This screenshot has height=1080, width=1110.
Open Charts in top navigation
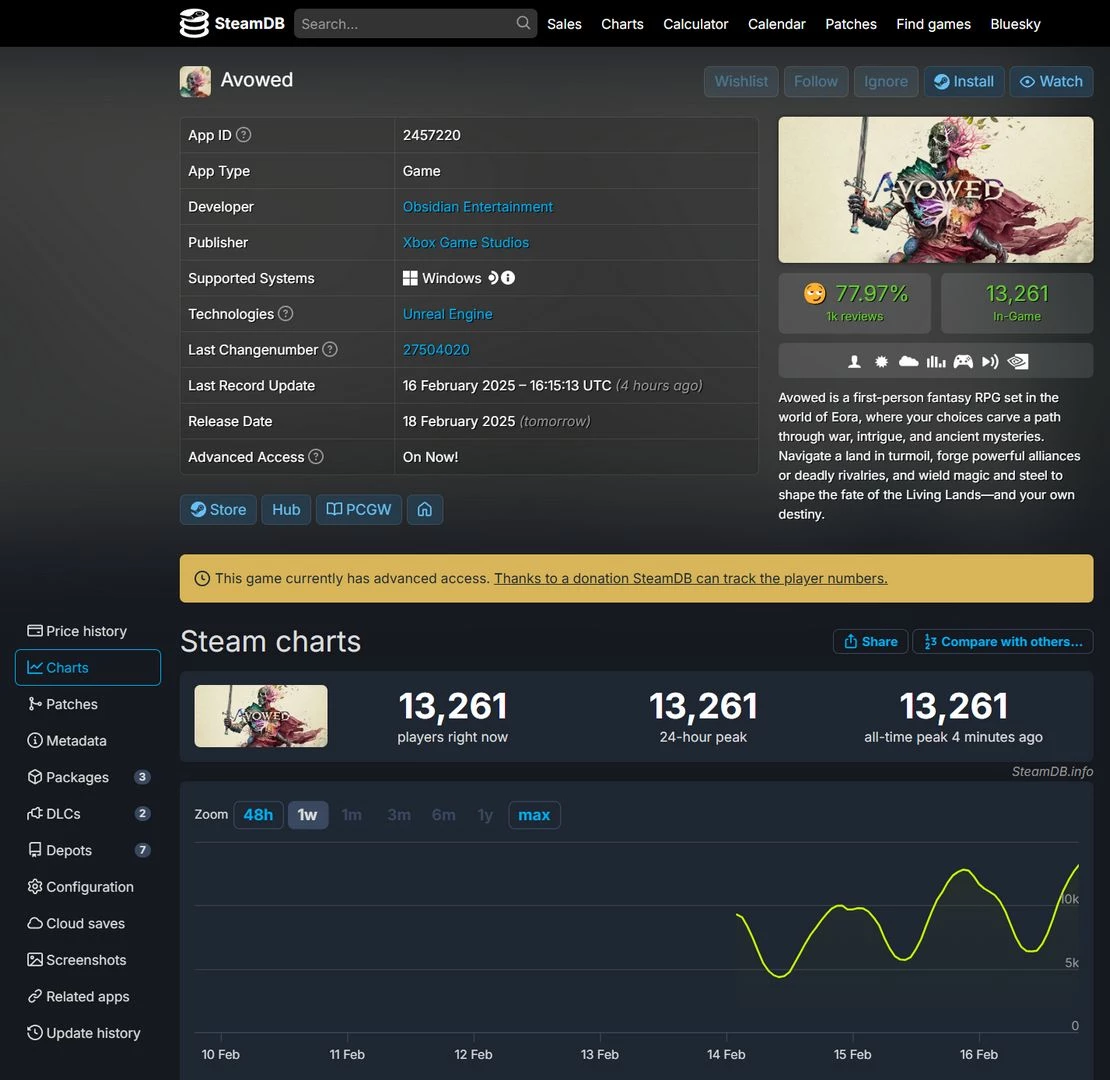click(x=622, y=24)
